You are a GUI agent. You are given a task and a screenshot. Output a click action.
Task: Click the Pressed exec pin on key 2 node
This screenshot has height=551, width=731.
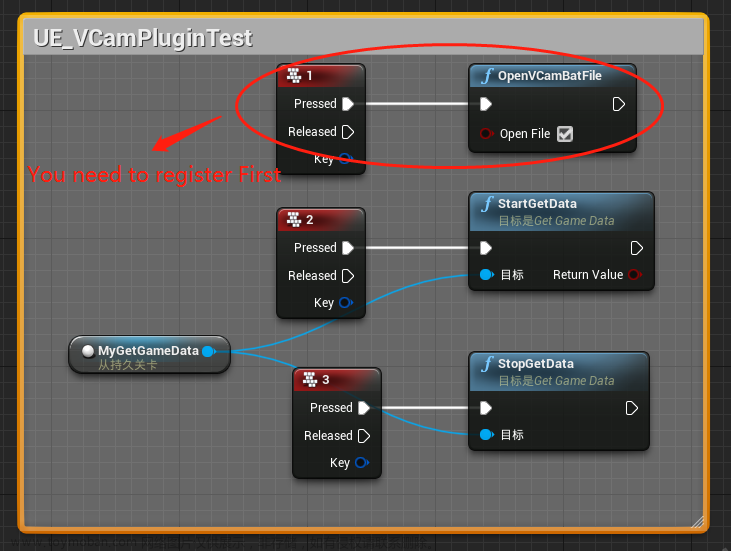click(x=348, y=248)
